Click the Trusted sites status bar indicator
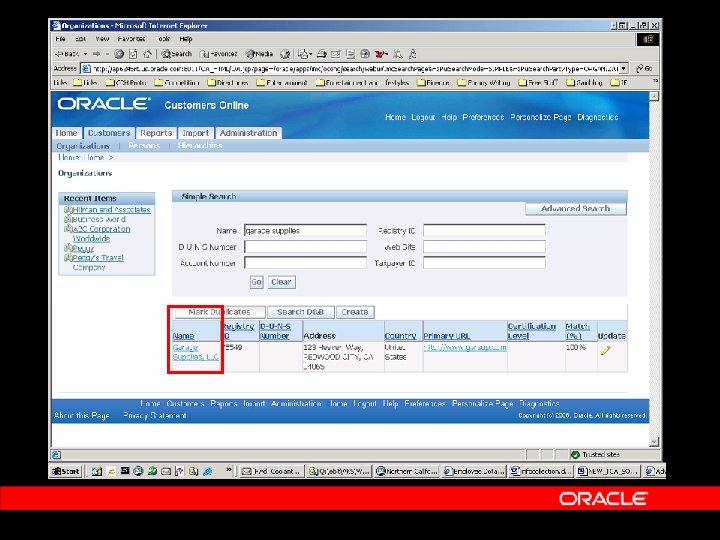 click(595, 455)
